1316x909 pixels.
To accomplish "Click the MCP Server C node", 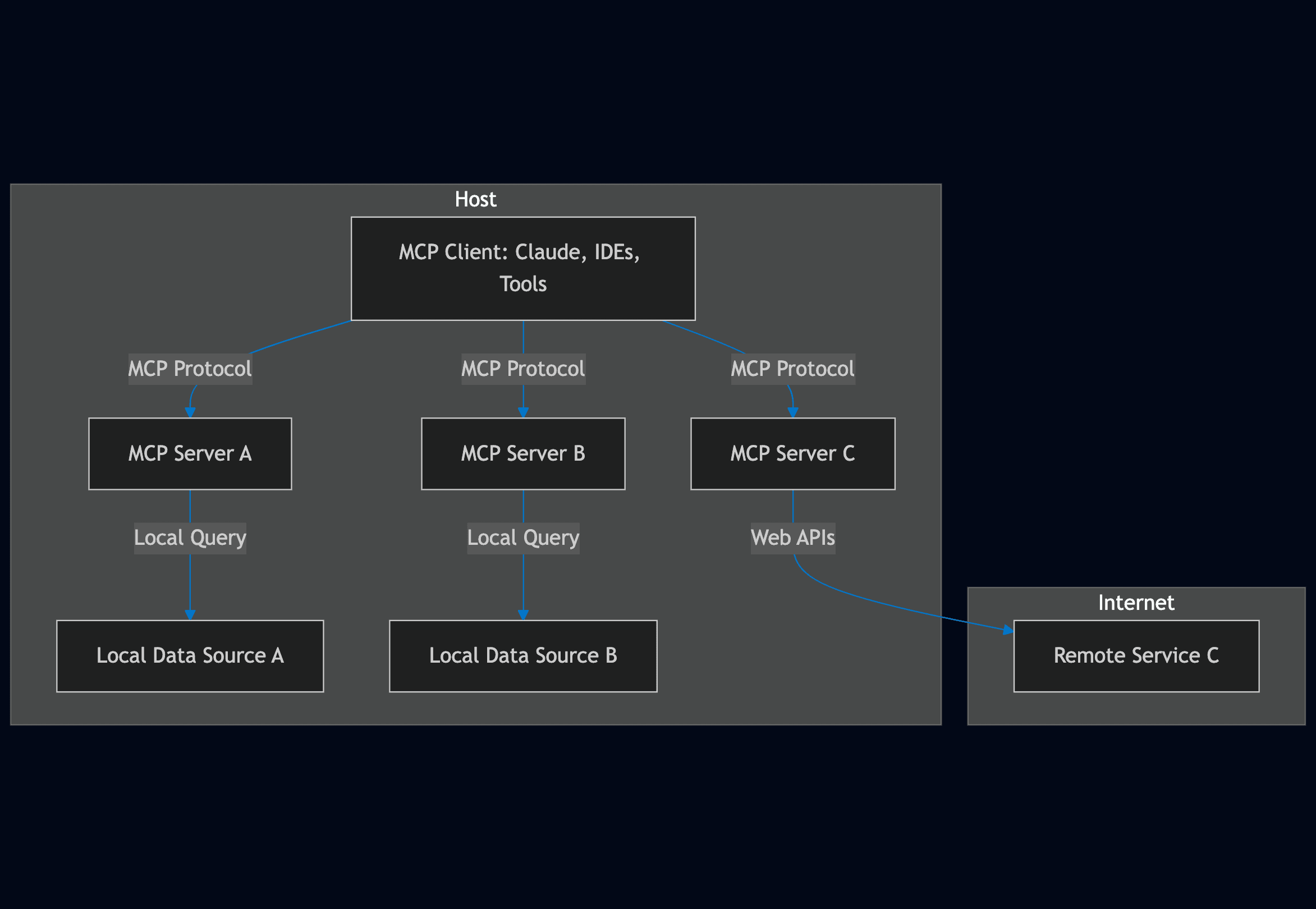I will (792, 453).
